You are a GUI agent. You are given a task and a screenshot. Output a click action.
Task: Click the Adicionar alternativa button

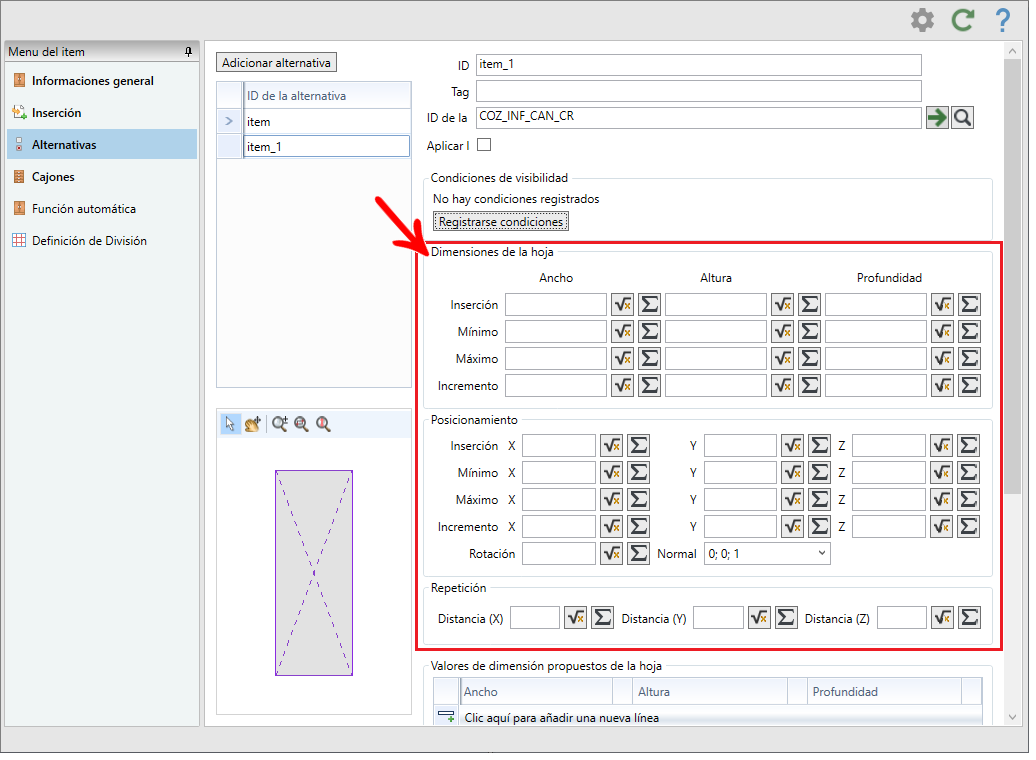(276, 63)
